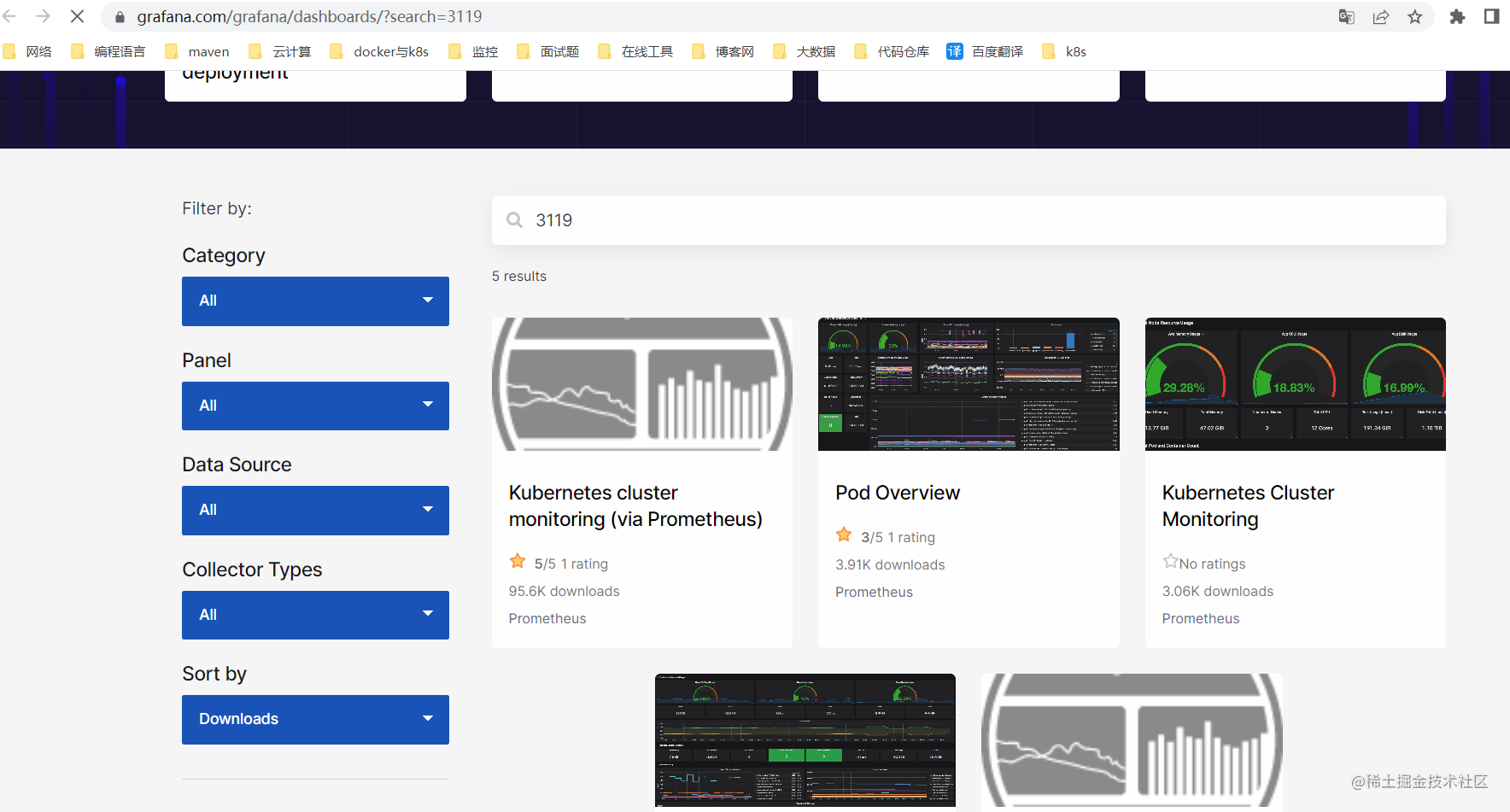Click the translate page icon
The width and height of the screenshot is (1510, 812).
1347,17
